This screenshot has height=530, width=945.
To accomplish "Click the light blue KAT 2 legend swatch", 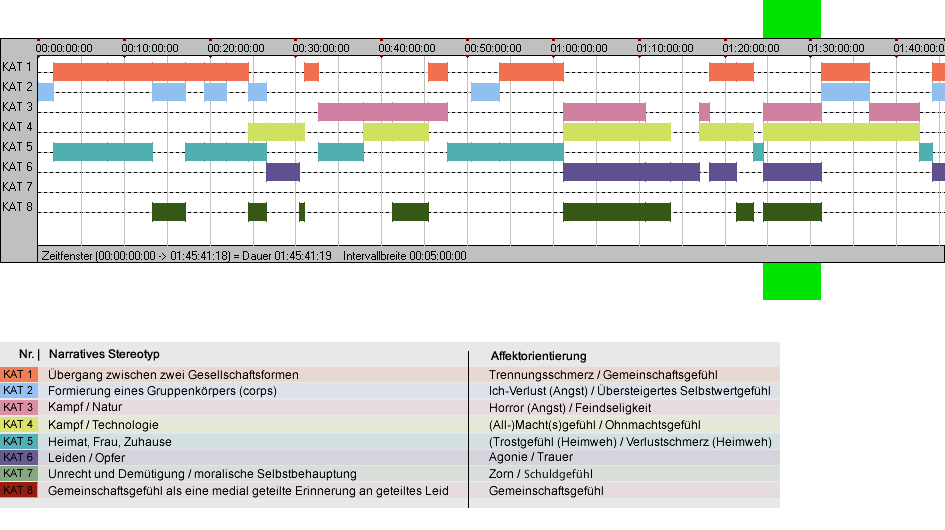I will 19,390.
